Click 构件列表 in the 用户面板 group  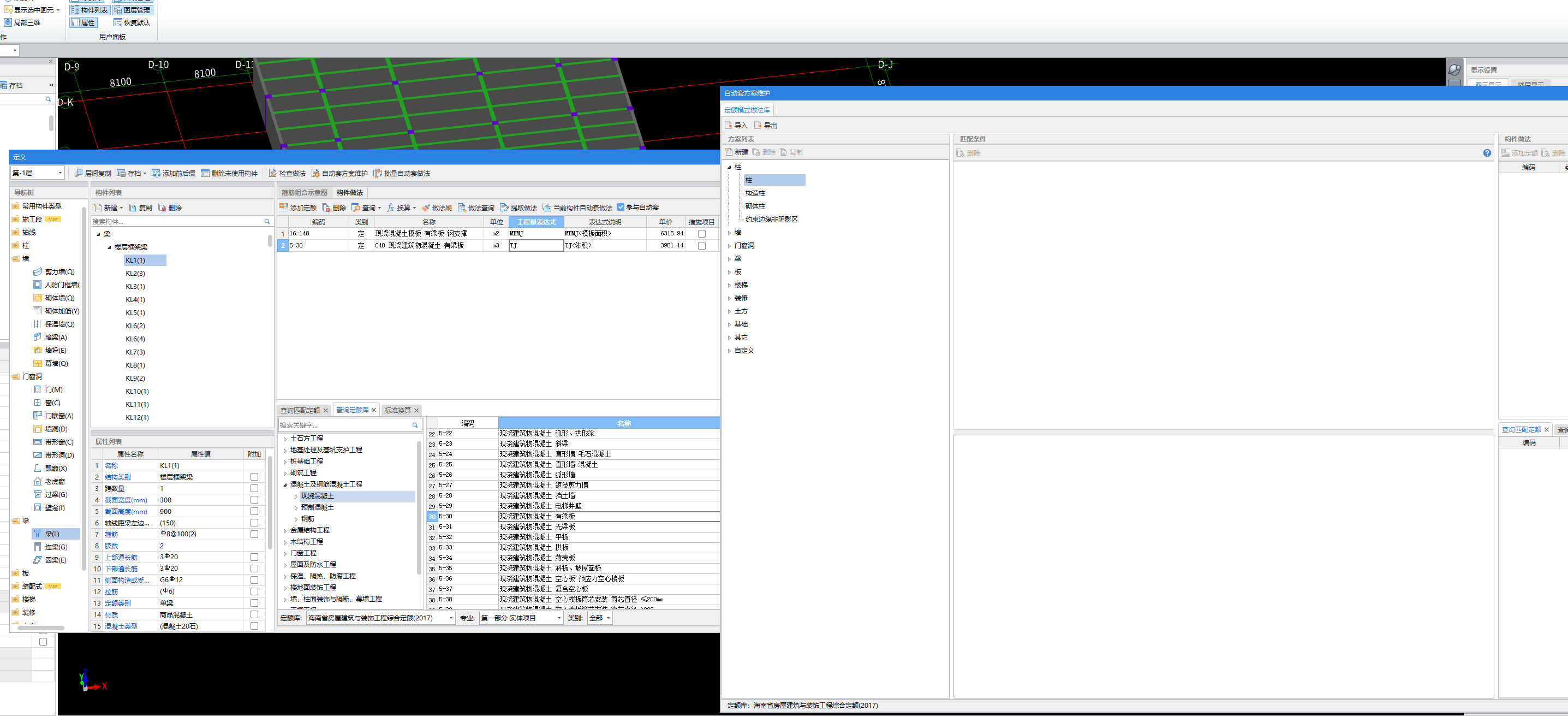(x=89, y=10)
